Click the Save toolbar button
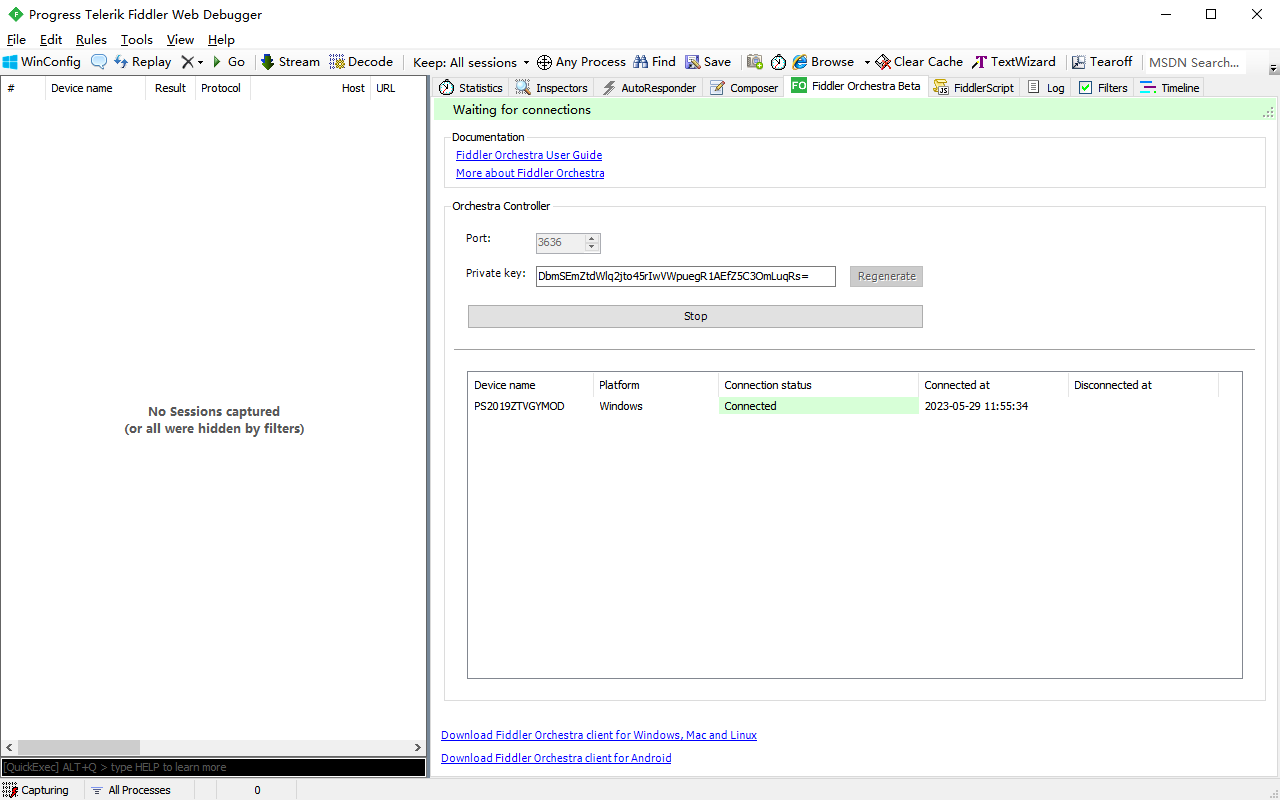 point(708,62)
